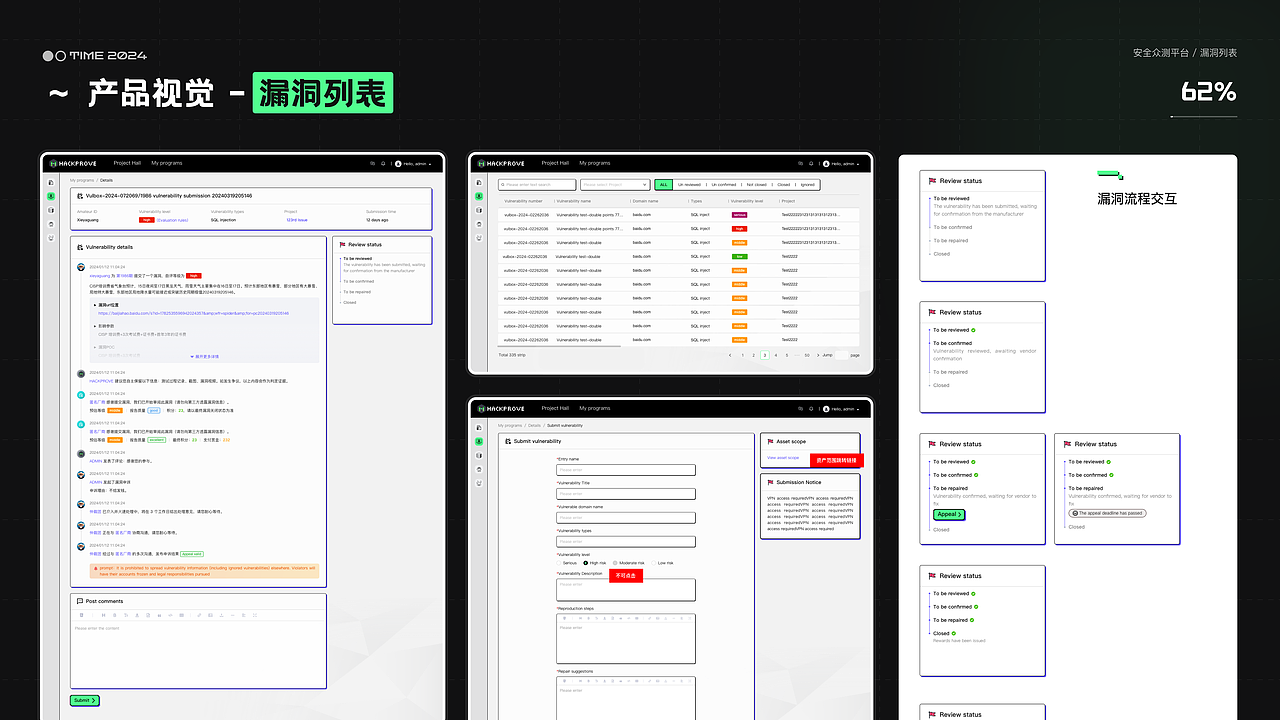This screenshot has height=720, width=1280.
Task: Click the flag icon beside Submission Notice
Action: coord(770,482)
